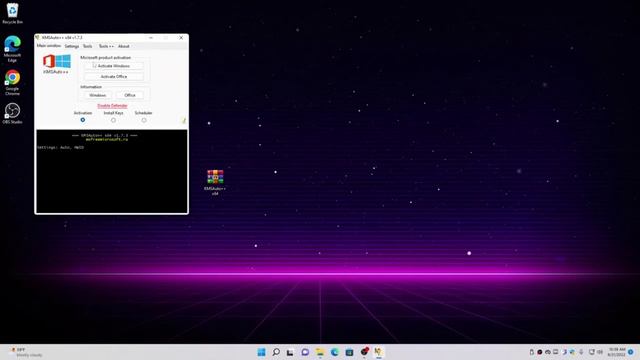
Task: Show Office information
Action: click(130, 95)
